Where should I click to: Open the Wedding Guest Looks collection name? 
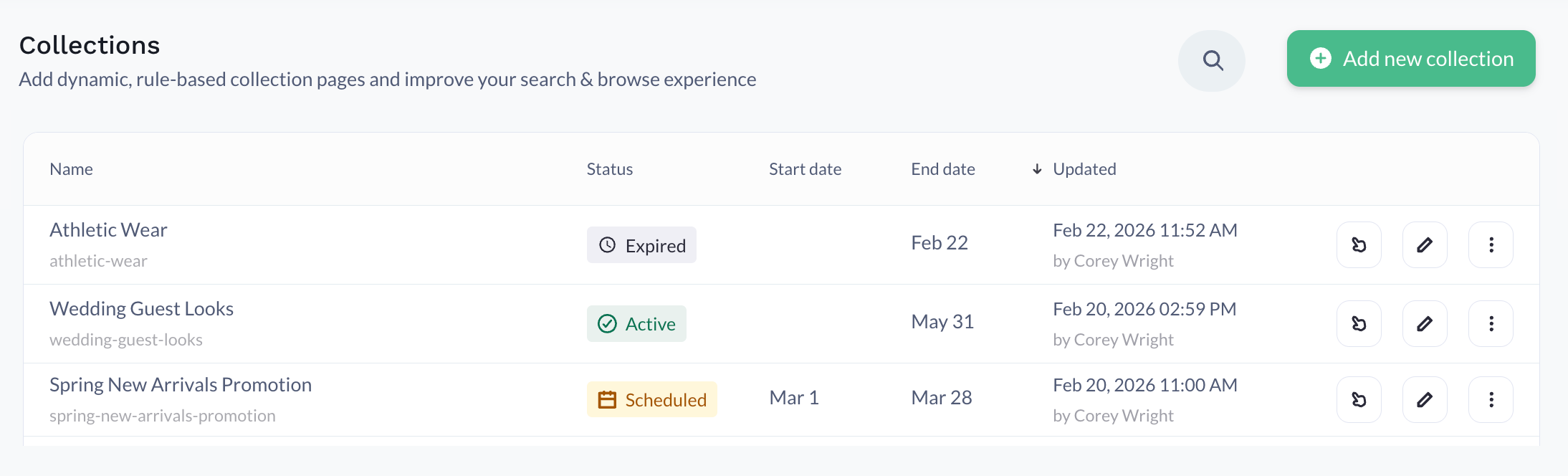pyautogui.click(x=141, y=309)
